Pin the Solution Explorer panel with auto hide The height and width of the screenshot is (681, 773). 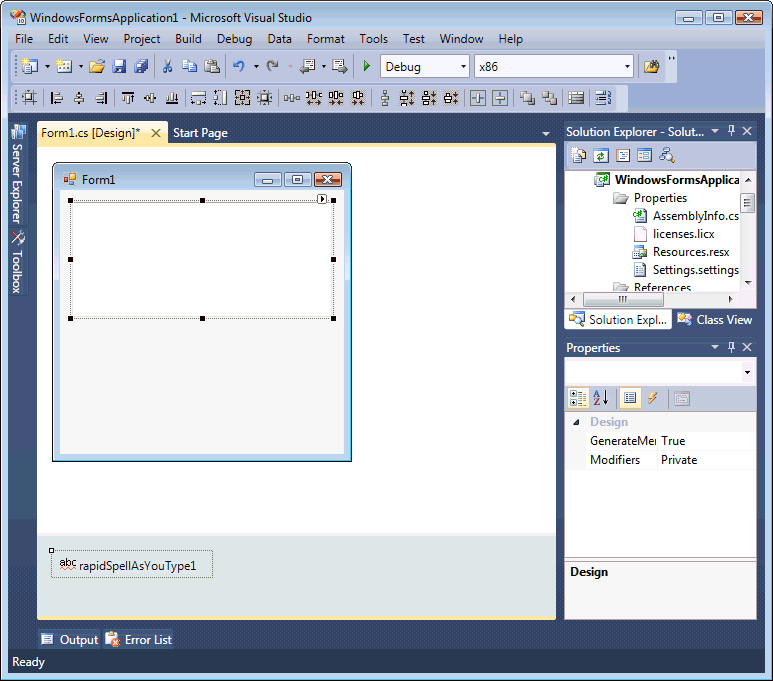(x=732, y=131)
